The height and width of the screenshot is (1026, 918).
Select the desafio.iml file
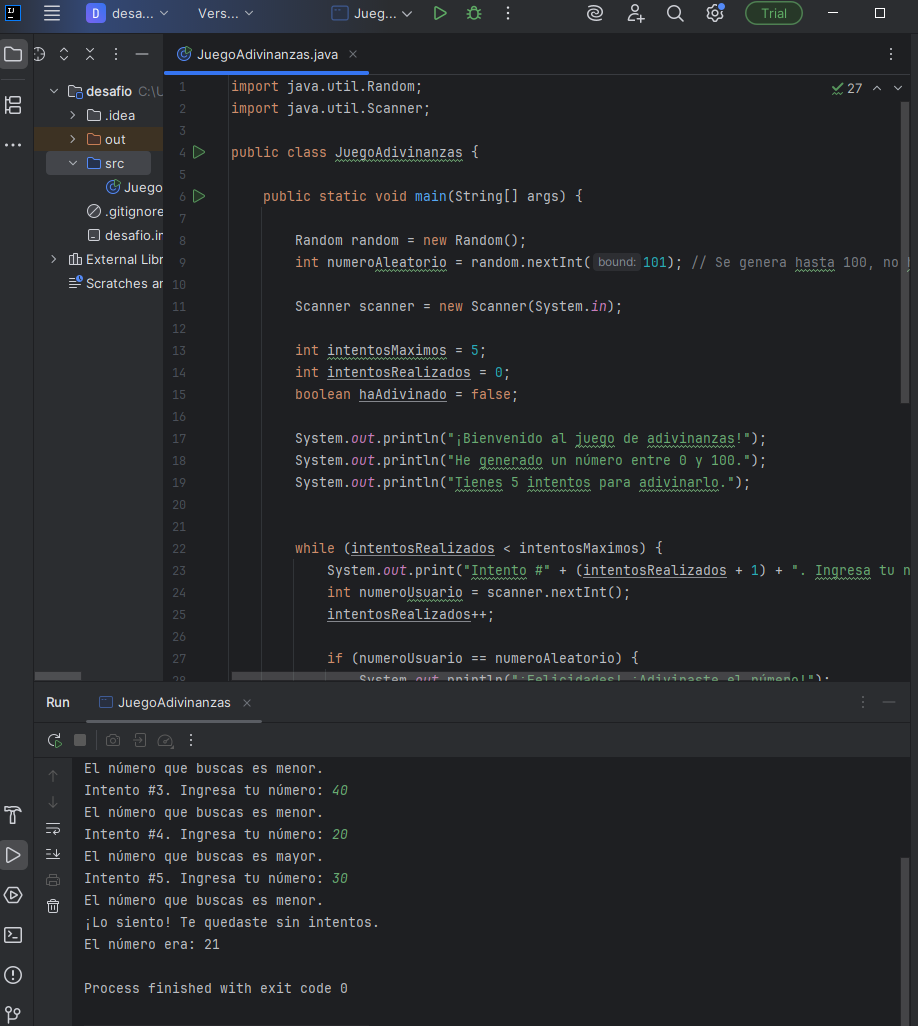point(125,236)
